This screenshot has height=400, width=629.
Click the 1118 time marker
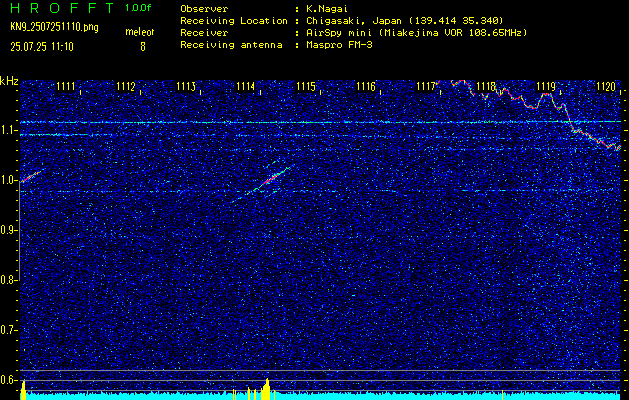[x=486, y=86]
